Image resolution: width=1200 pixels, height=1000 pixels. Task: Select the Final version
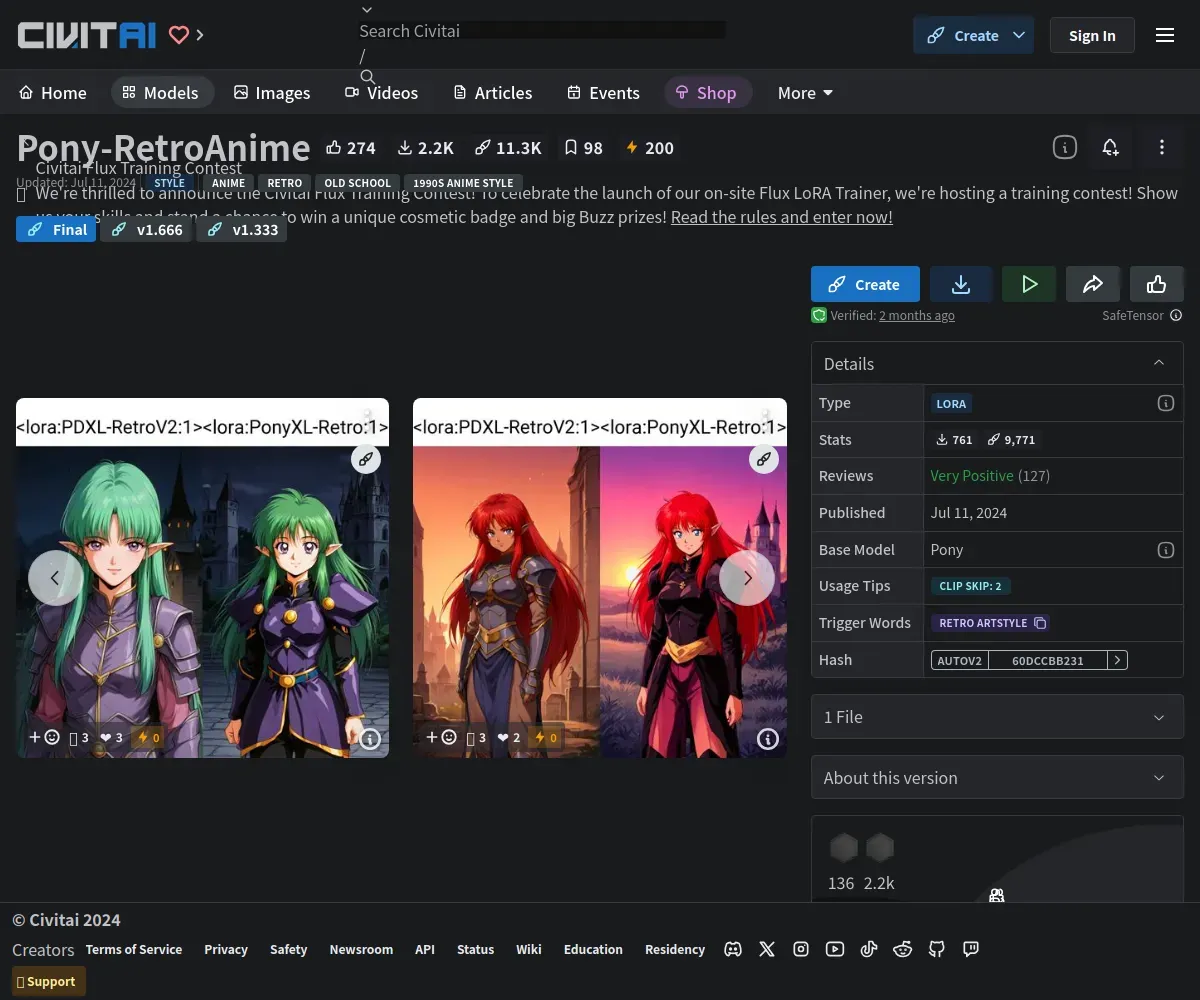[x=57, y=230]
